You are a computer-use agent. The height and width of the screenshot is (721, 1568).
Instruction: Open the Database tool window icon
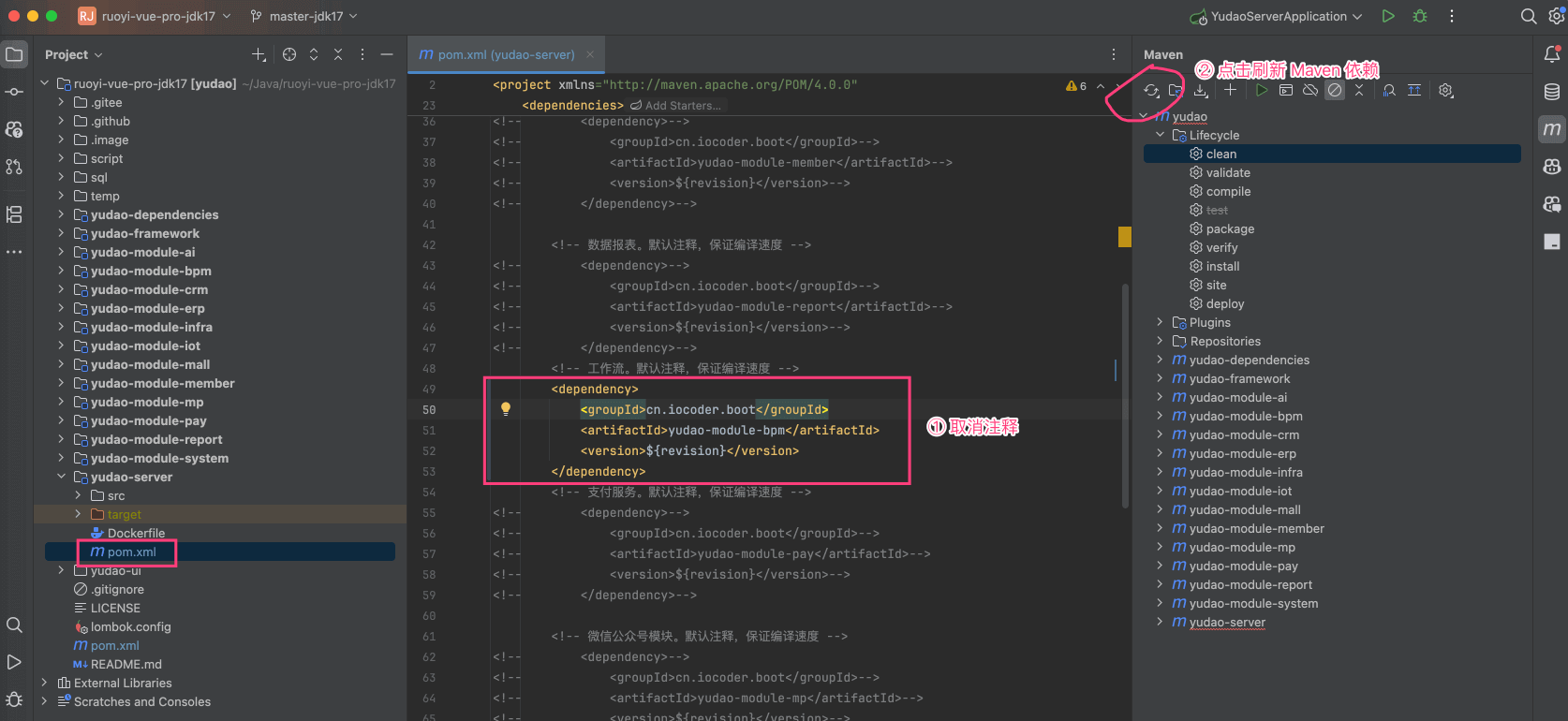coord(1552,92)
